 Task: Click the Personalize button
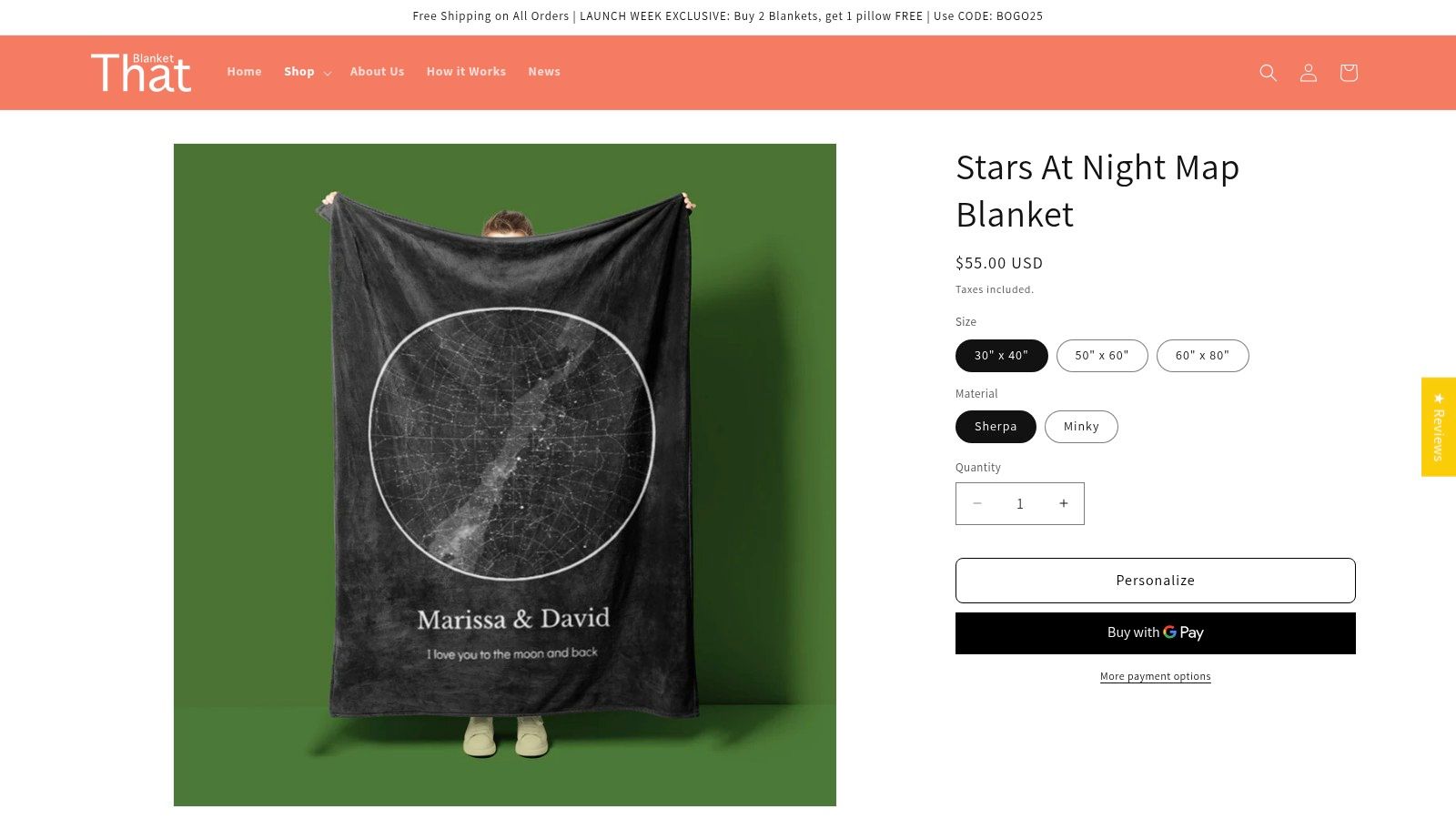tap(1155, 581)
